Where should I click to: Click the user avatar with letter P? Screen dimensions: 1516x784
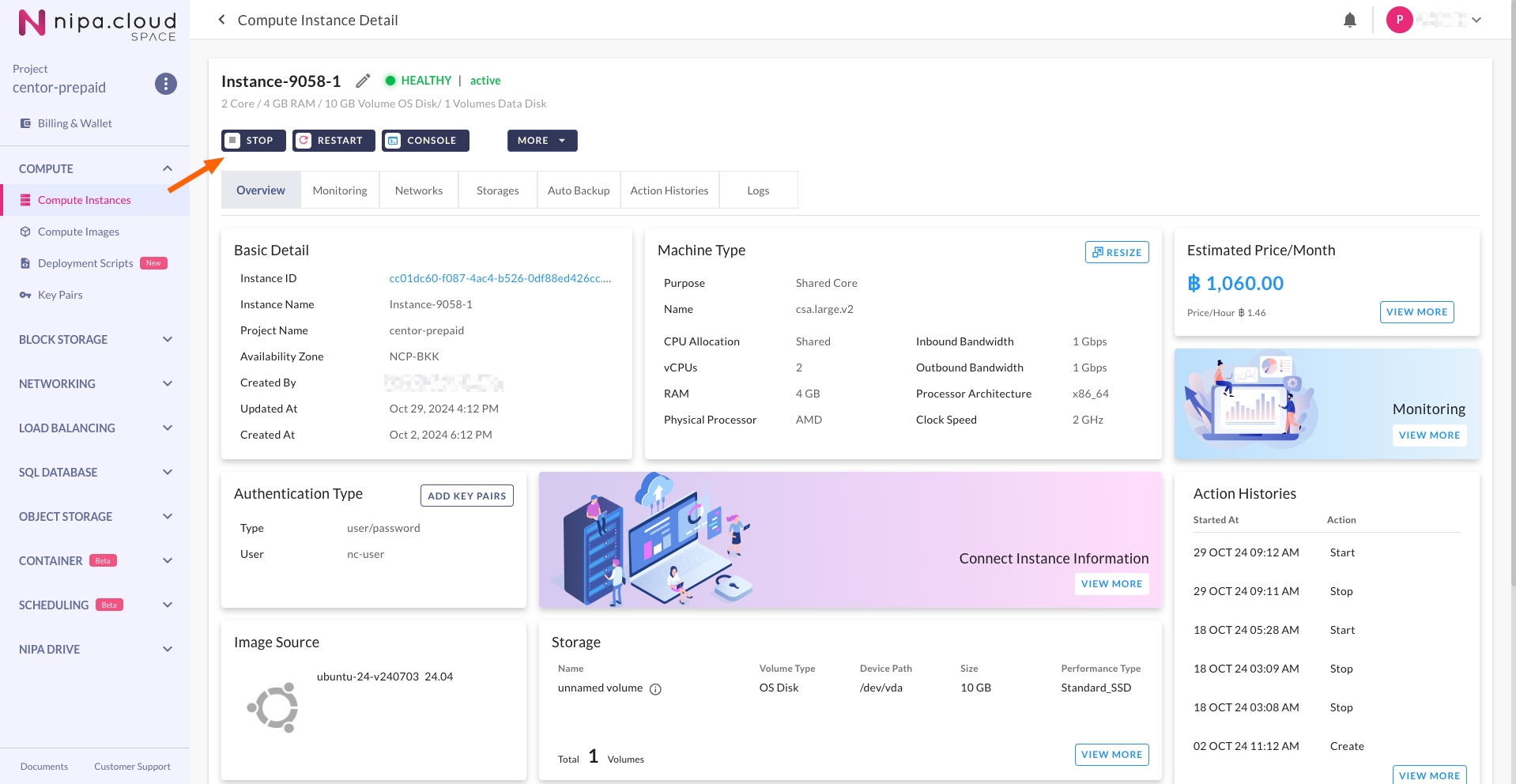[x=1399, y=20]
